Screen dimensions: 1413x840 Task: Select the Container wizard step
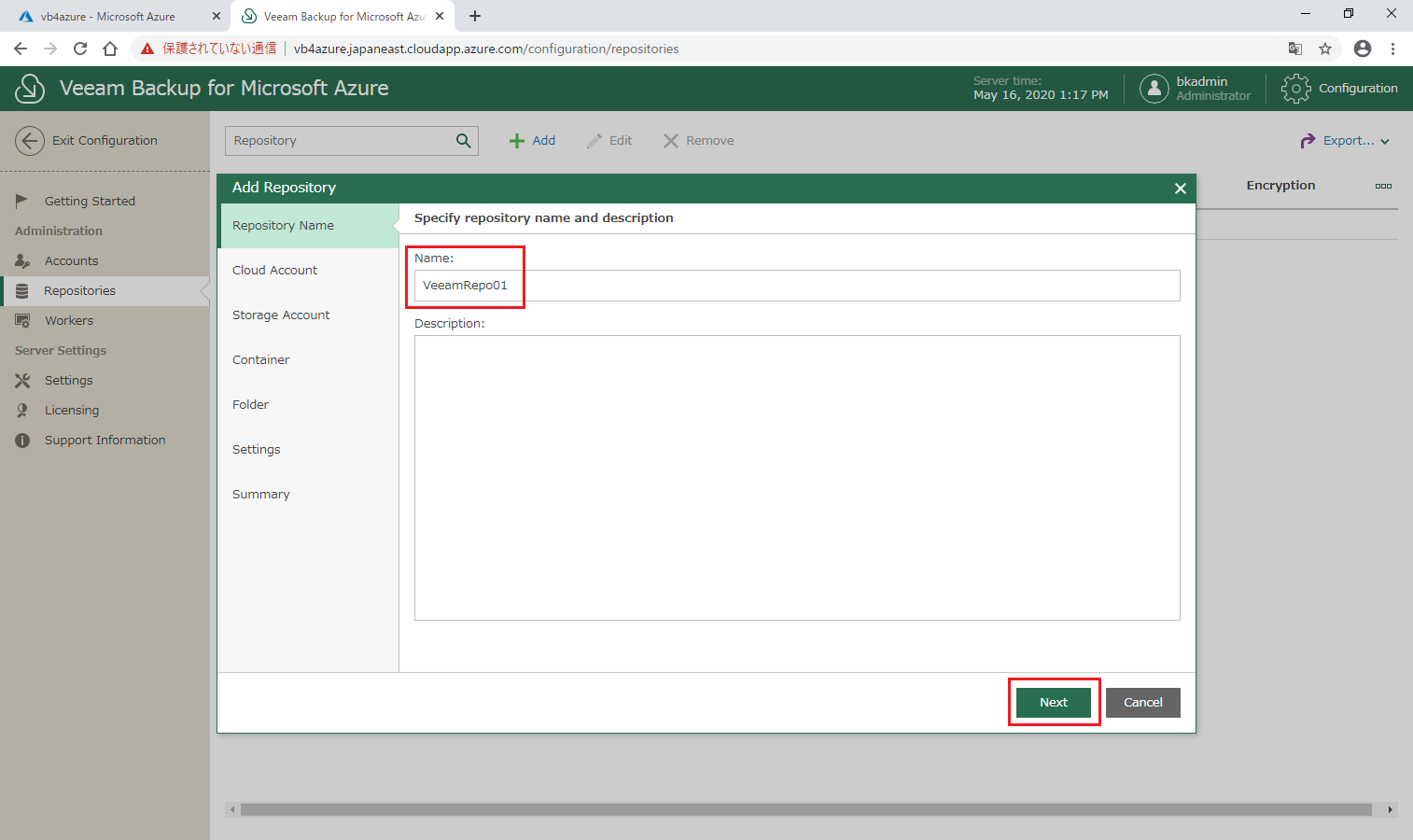click(308, 360)
